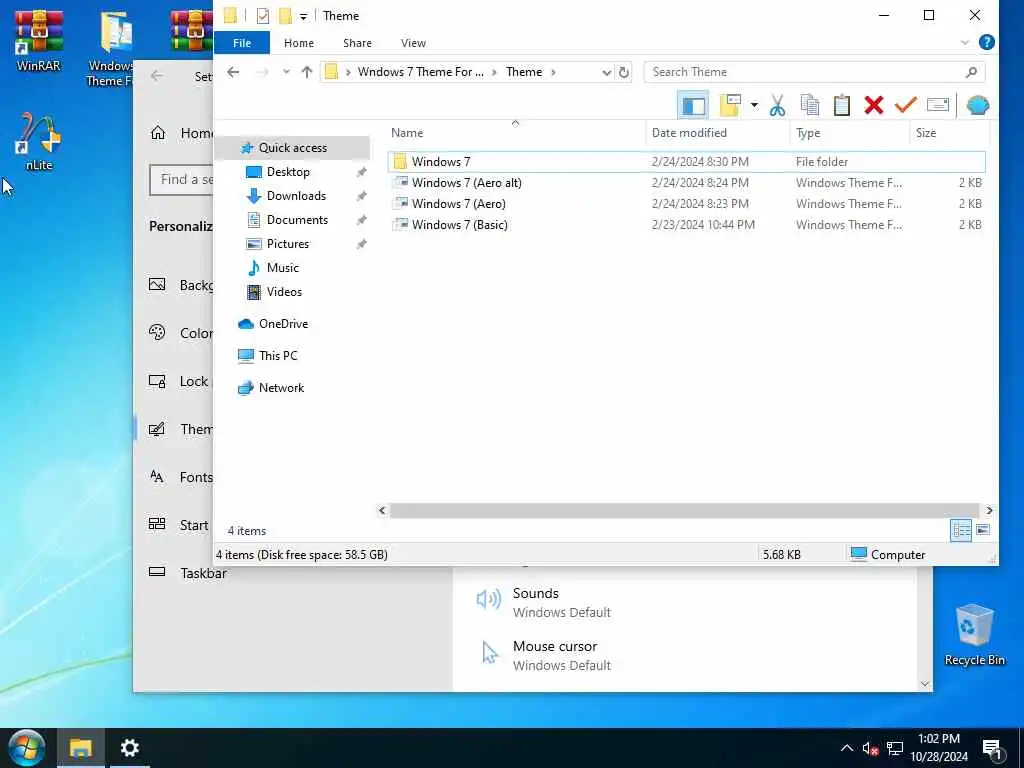This screenshot has width=1024, height=768.
Task: Select Windows 7 (Aero) theme file
Action: (686, 204)
